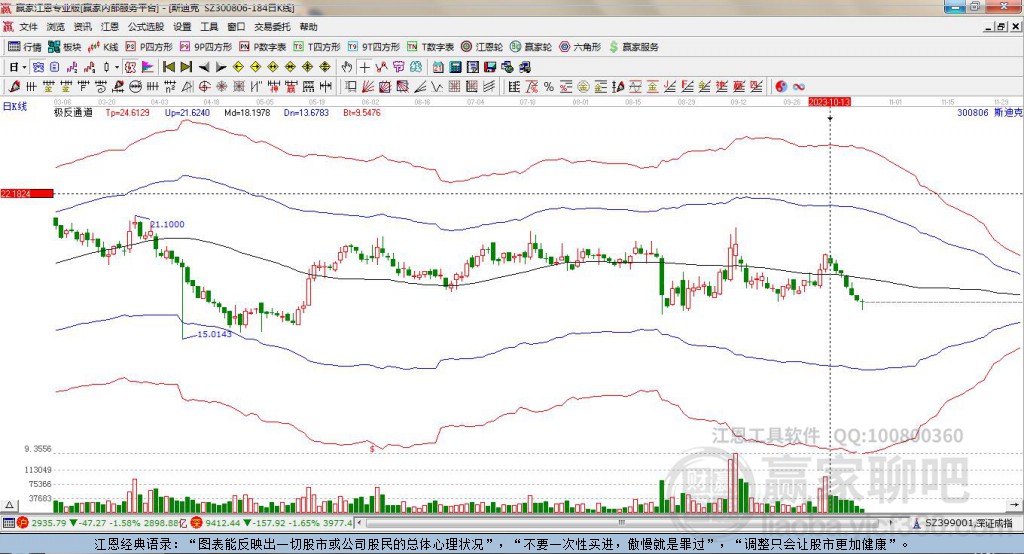Viewport: 1024px width, 554px height.
Task: Open 赢家服务 dollar-sign service
Action: [633, 47]
